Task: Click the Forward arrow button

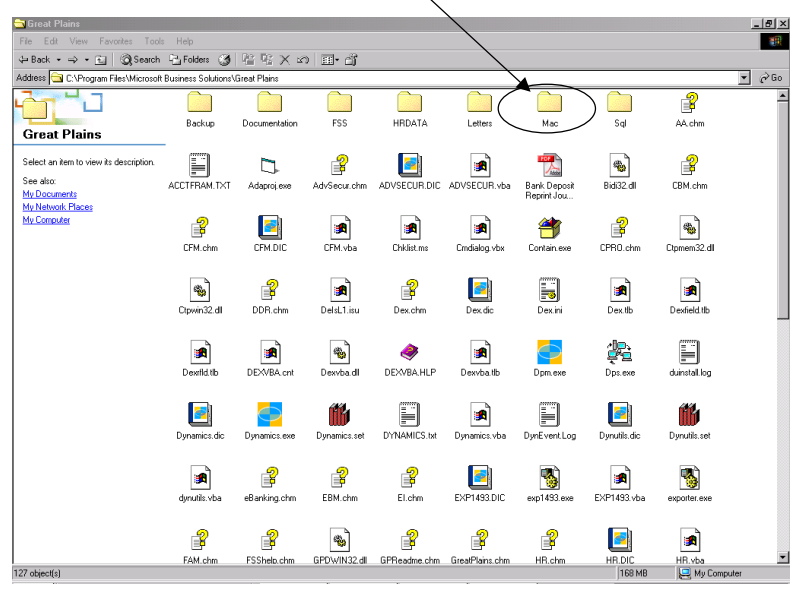Action: click(x=73, y=60)
